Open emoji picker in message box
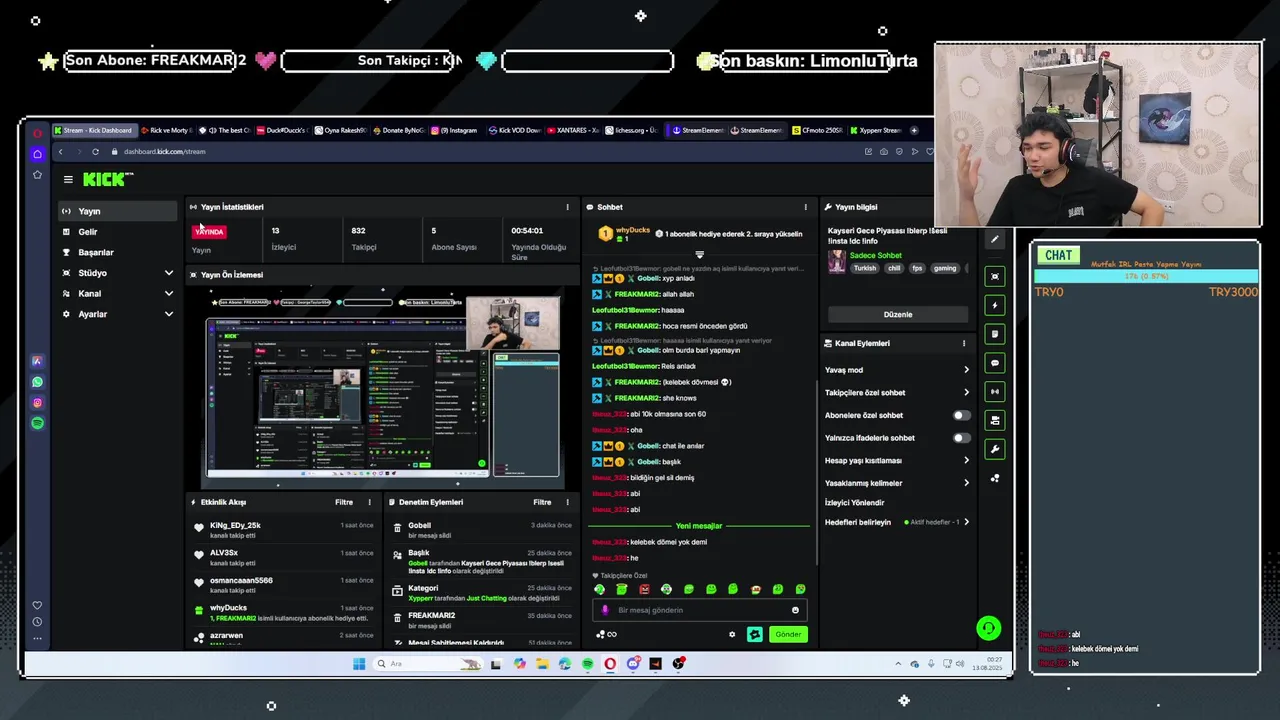Screen dimensions: 1280x720 click(x=796, y=610)
